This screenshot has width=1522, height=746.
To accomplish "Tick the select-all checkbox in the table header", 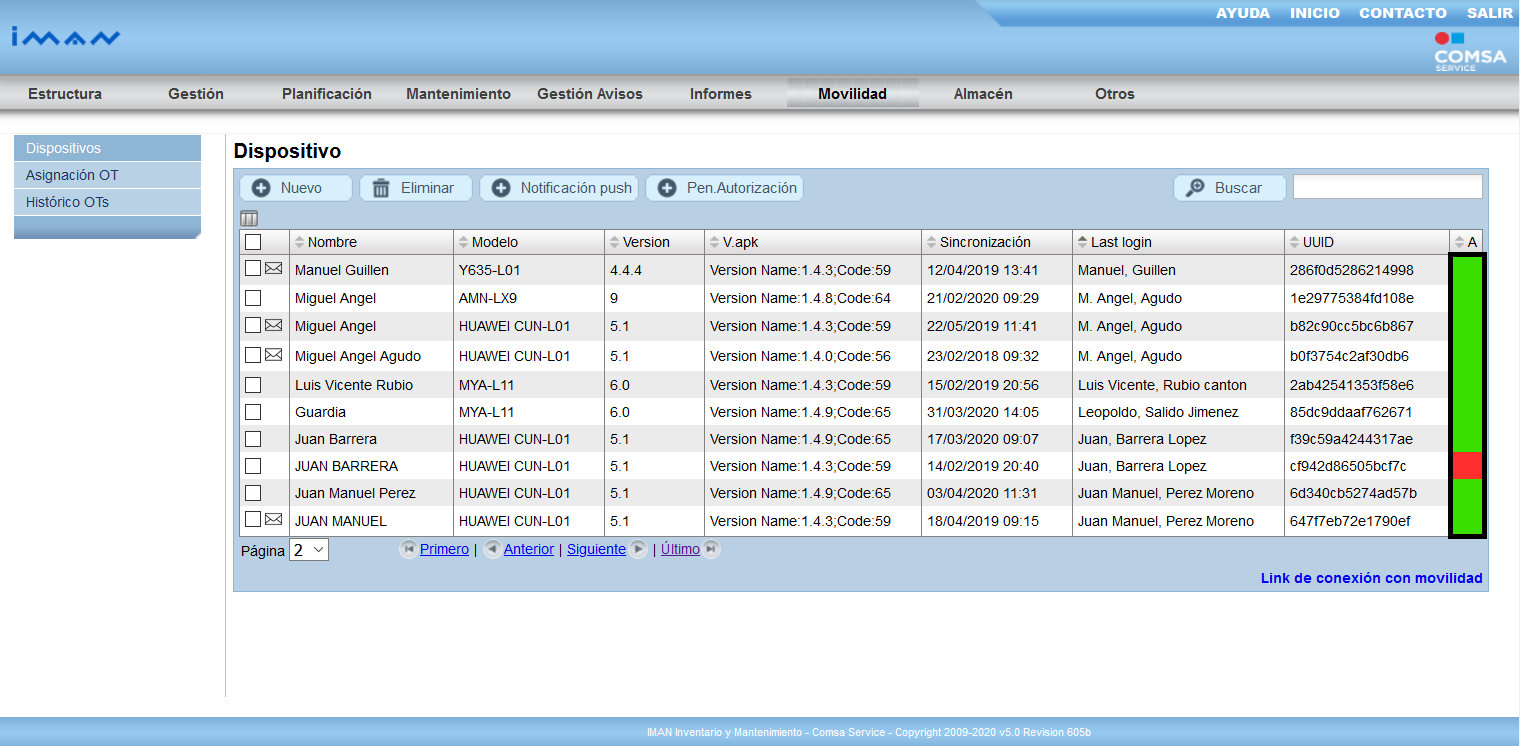I will pos(253,242).
